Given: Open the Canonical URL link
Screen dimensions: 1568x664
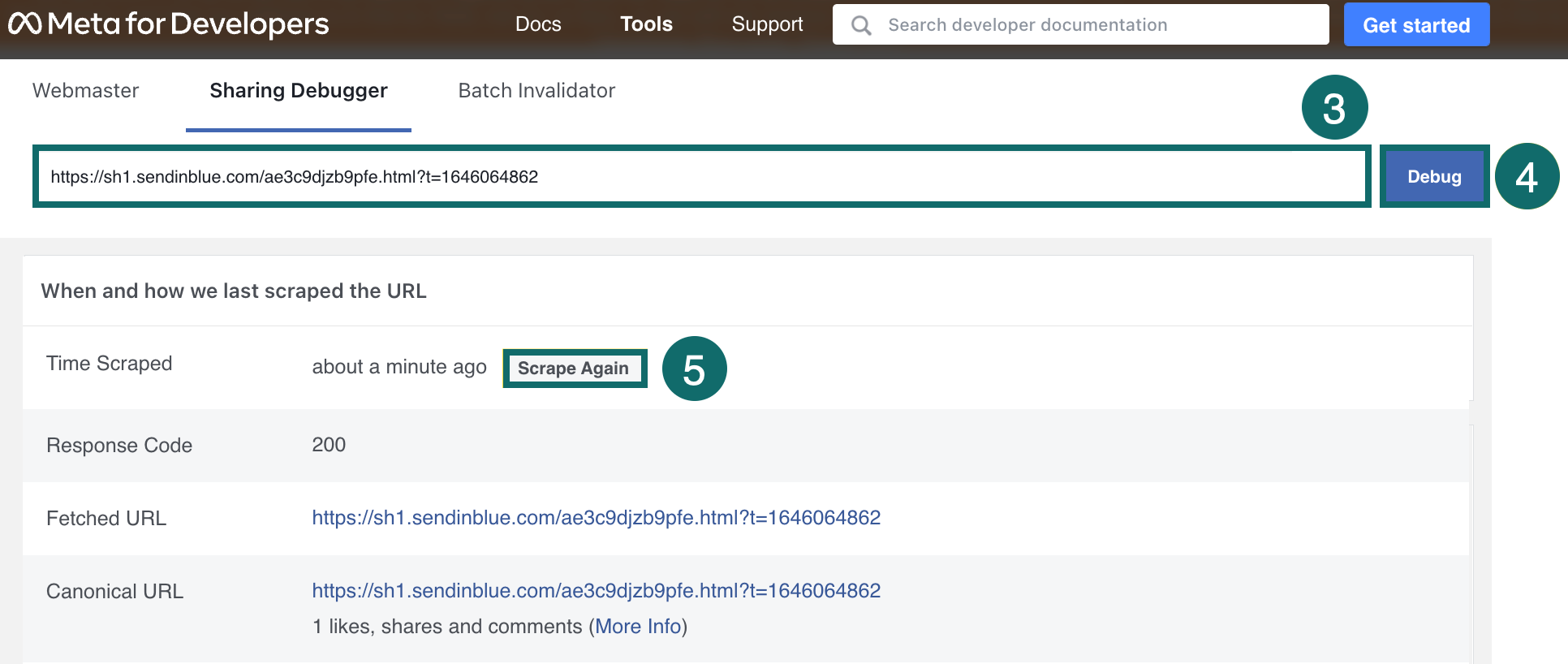Looking at the screenshot, I should click(596, 591).
